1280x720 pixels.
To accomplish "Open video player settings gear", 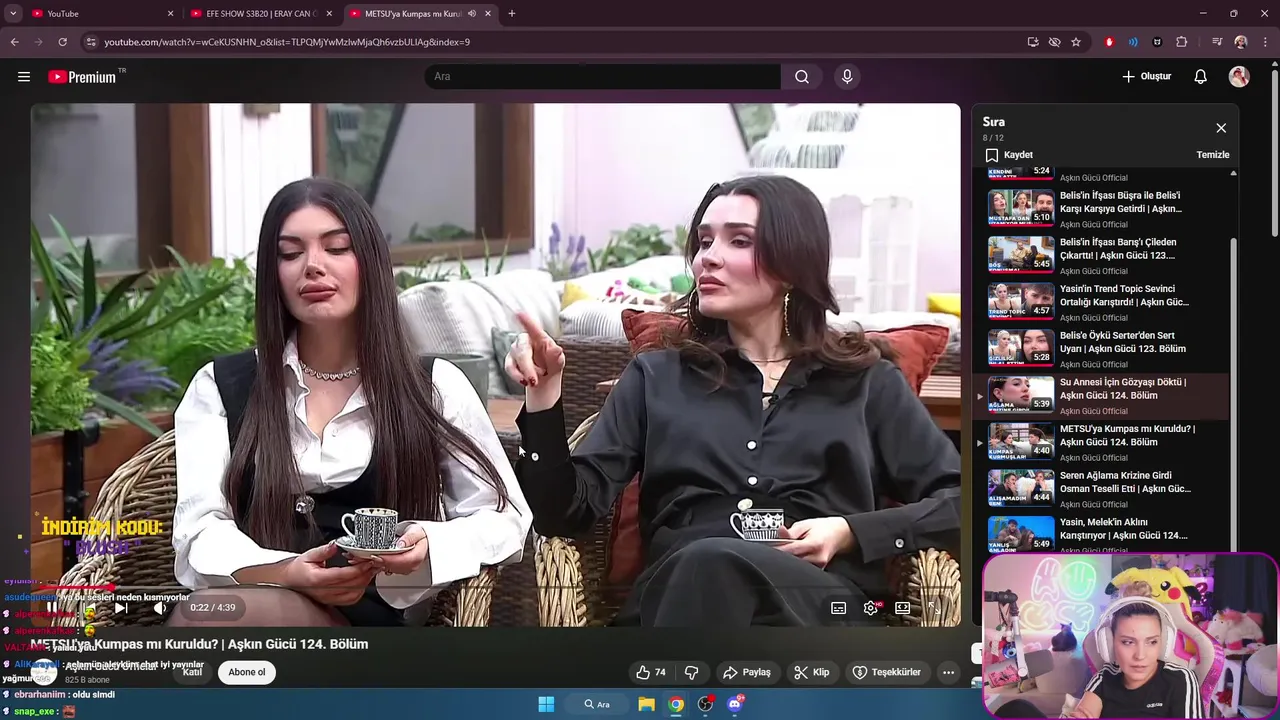I will (x=871, y=607).
